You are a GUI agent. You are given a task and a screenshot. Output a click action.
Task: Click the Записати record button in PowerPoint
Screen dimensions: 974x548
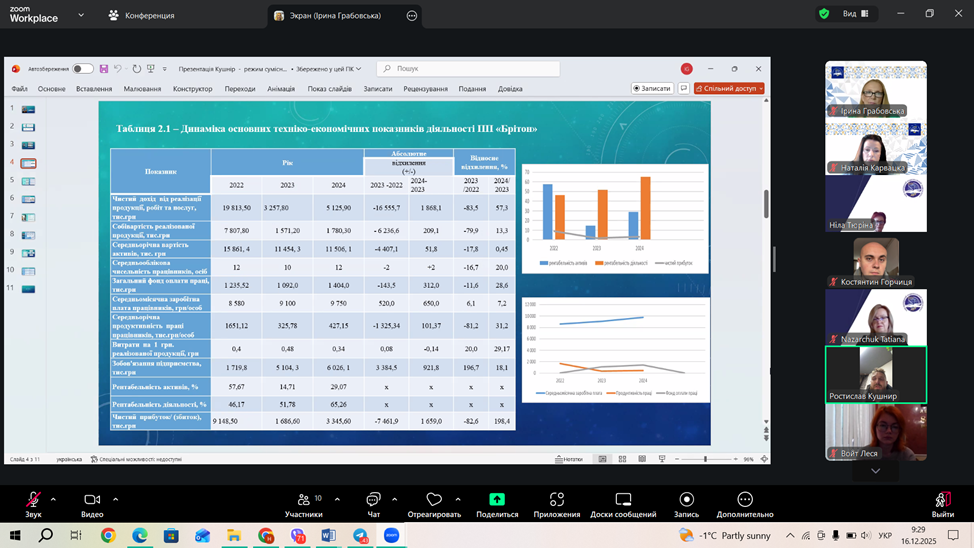tap(652, 88)
